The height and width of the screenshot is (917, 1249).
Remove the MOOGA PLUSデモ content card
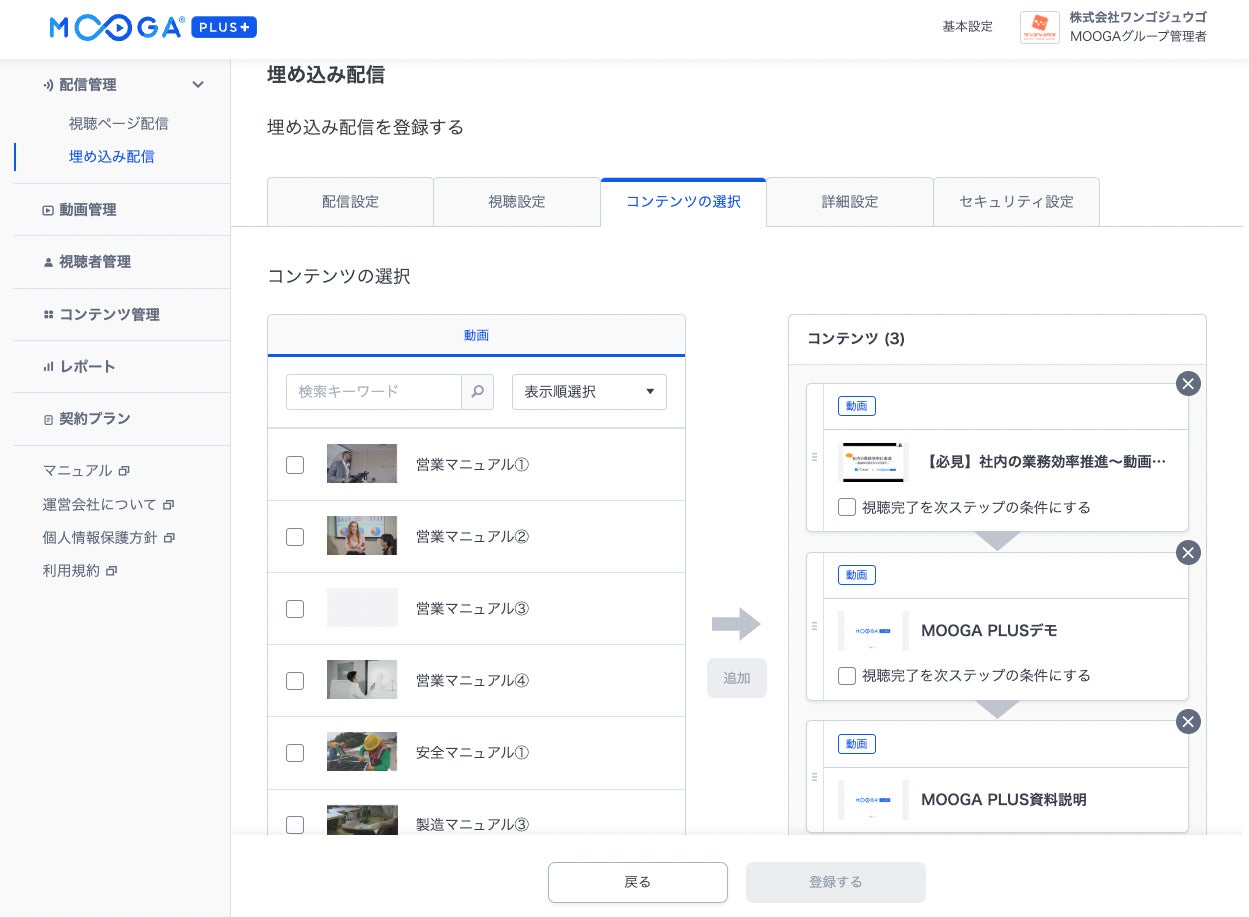tap(1188, 553)
